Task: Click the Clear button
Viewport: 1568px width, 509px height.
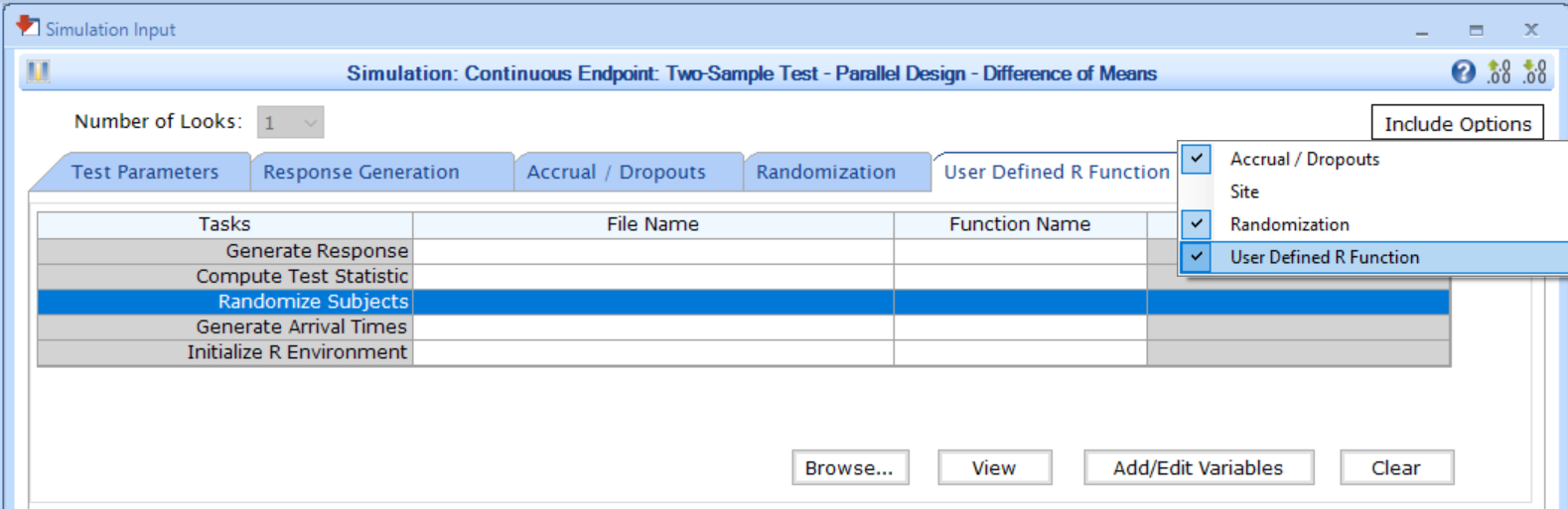Action: pos(1395,467)
